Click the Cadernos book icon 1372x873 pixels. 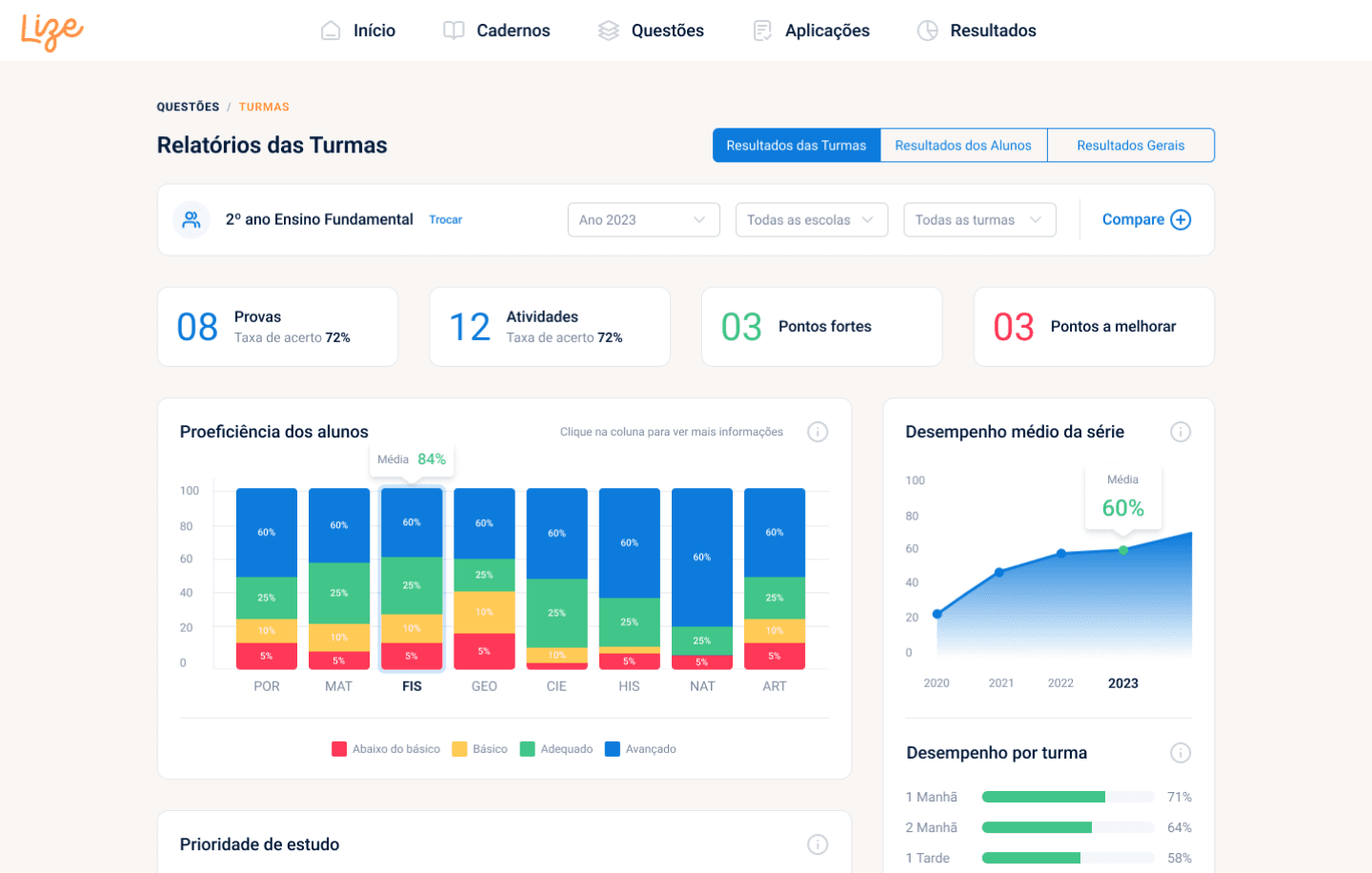(454, 30)
